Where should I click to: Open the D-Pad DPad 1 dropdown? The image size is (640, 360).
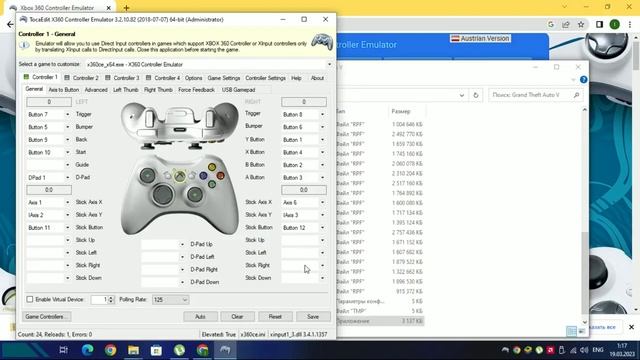coord(67,178)
